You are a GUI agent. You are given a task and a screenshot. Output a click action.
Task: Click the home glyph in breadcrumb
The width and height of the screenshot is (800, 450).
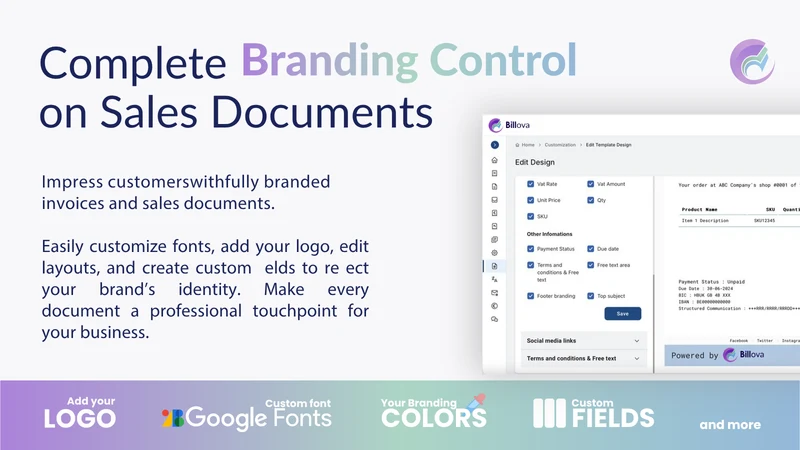click(517, 145)
